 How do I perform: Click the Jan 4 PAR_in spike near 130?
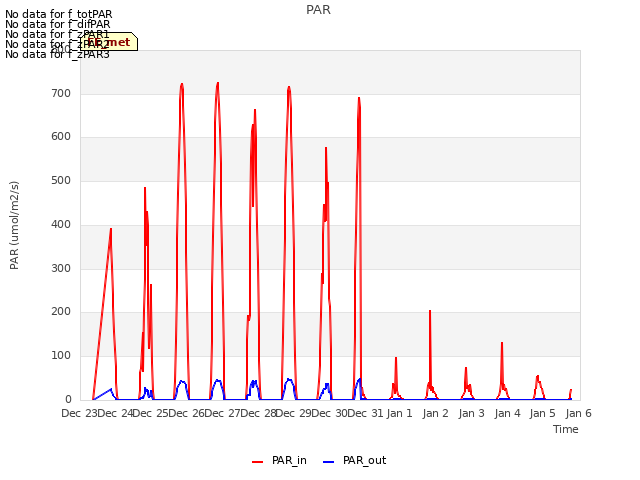pos(502,344)
